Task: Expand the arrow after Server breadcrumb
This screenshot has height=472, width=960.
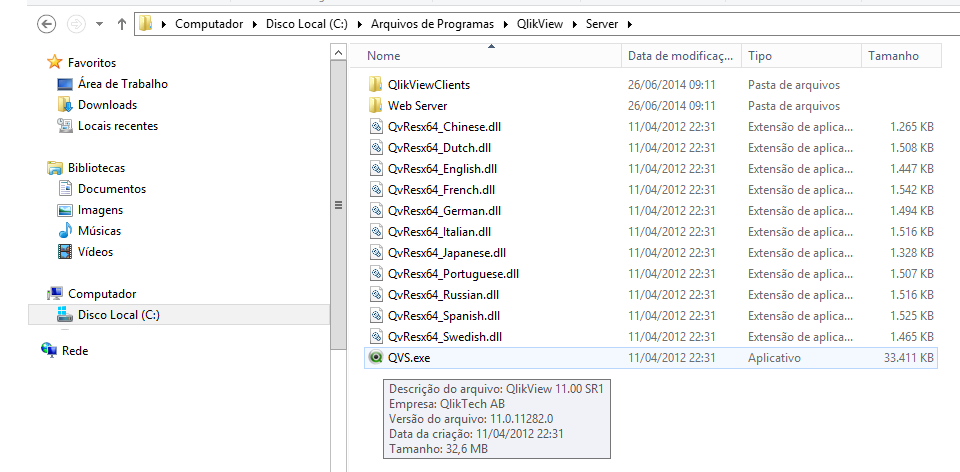Action: [x=629, y=24]
